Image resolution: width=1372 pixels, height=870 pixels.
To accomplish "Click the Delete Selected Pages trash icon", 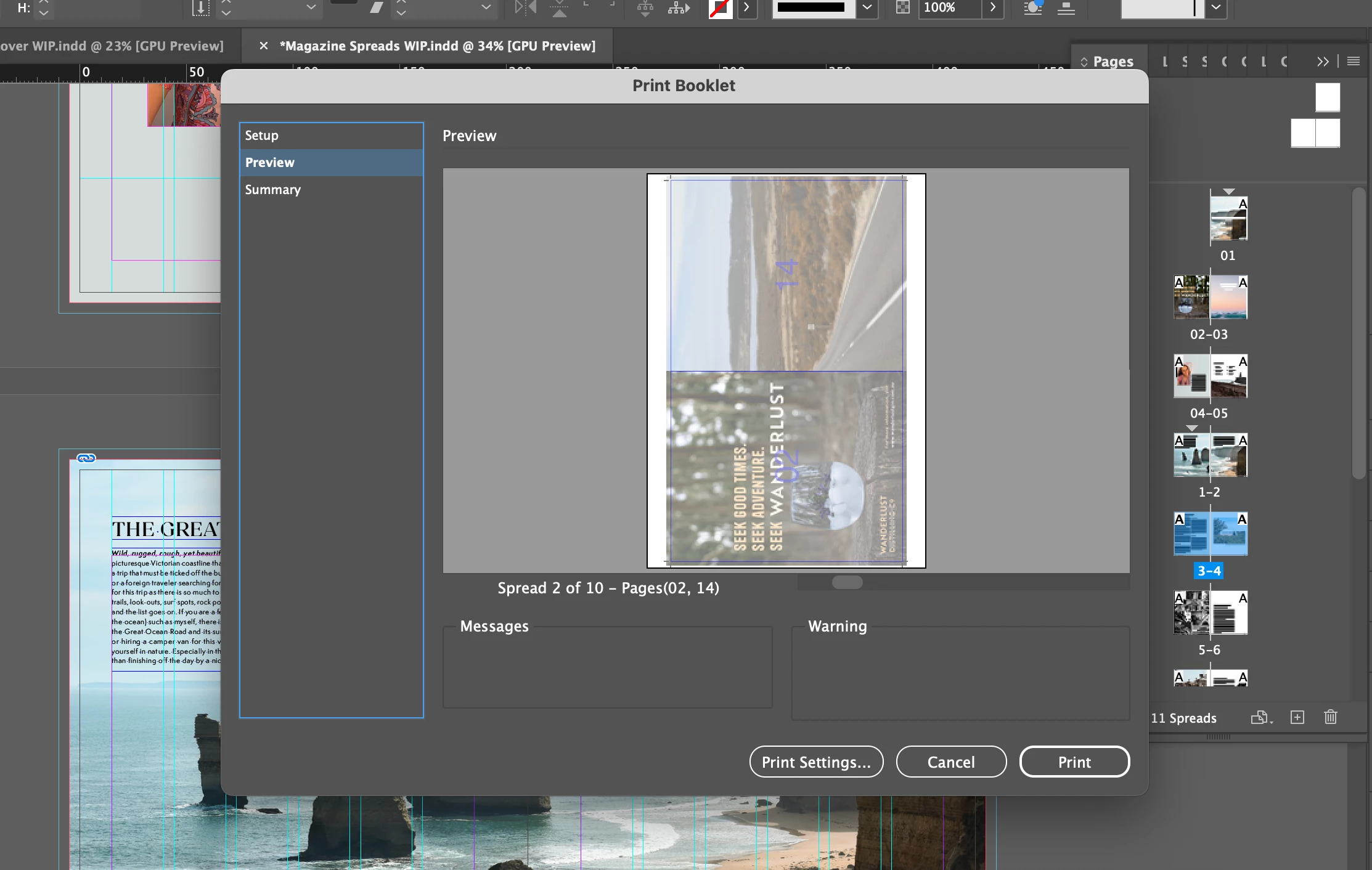I will (1331, 717).
